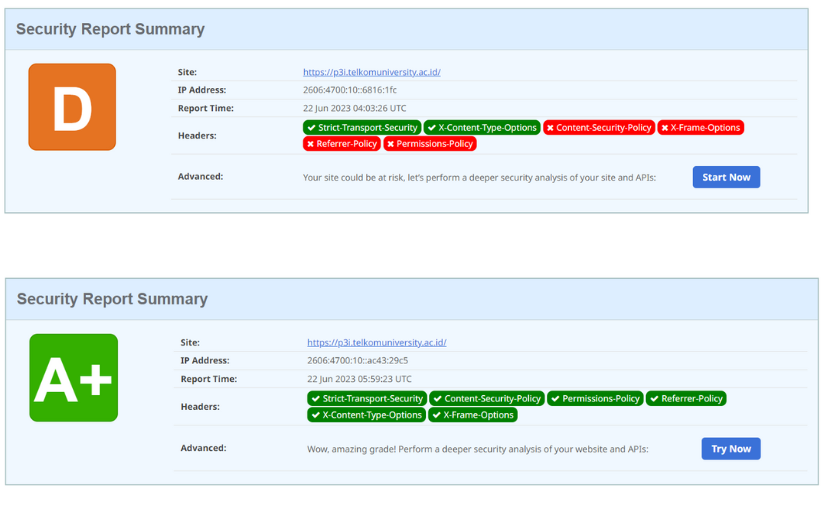Click Strict-Transport-Security badge in the A+ report
This screenshot has width=825, height=510.
click(367, 398)
